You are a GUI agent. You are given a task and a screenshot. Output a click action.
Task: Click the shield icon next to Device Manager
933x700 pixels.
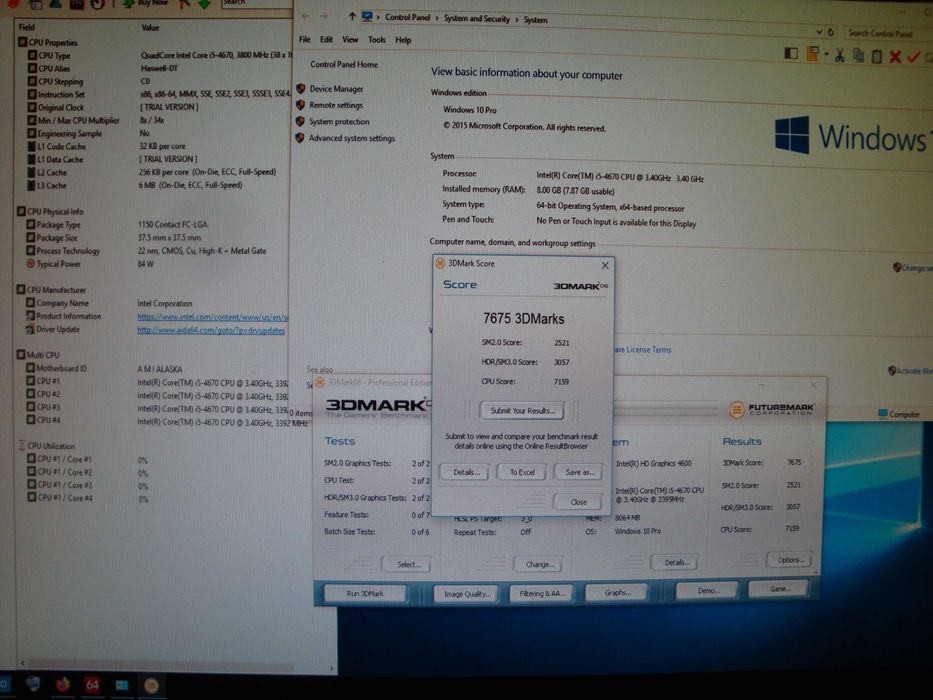click(x=300, y=89)
